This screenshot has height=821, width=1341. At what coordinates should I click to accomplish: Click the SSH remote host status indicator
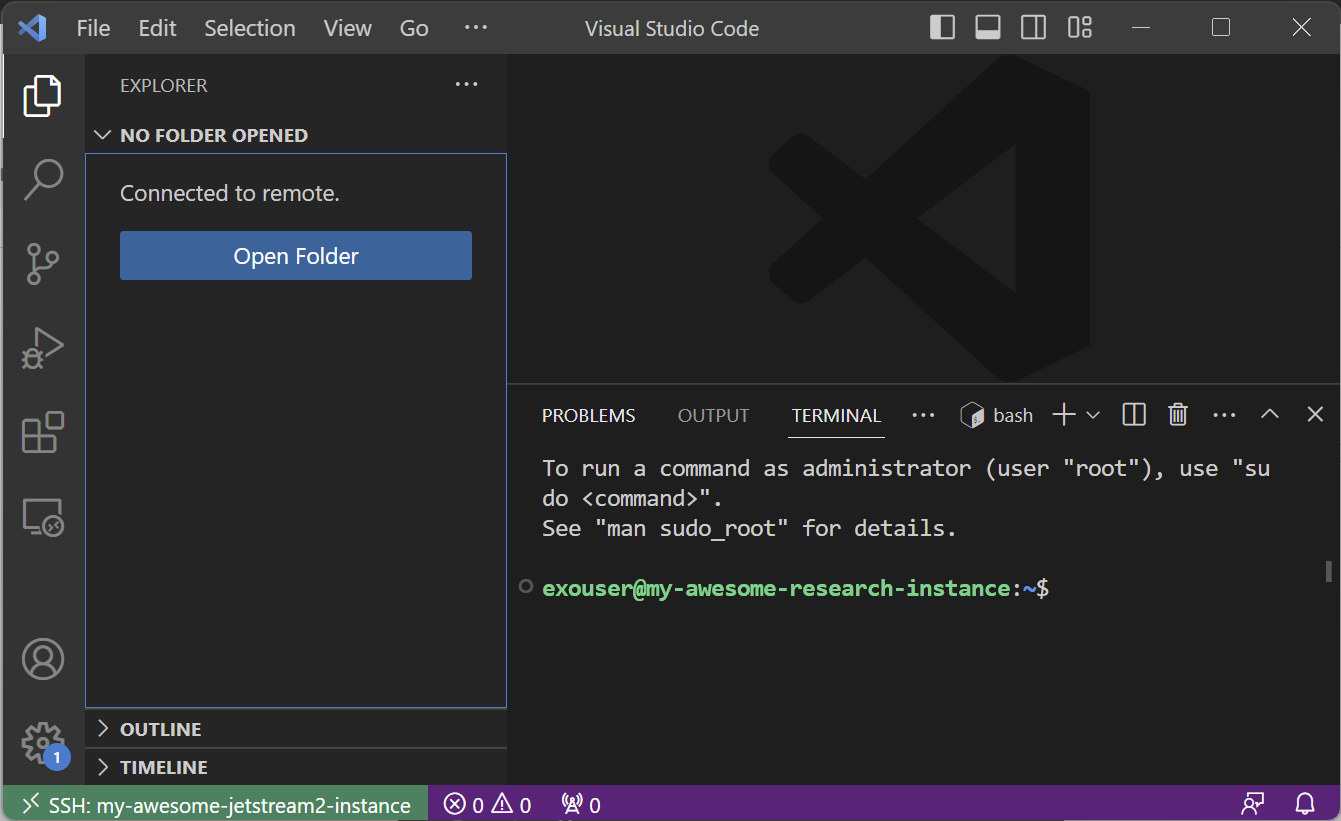pos(217,804)
